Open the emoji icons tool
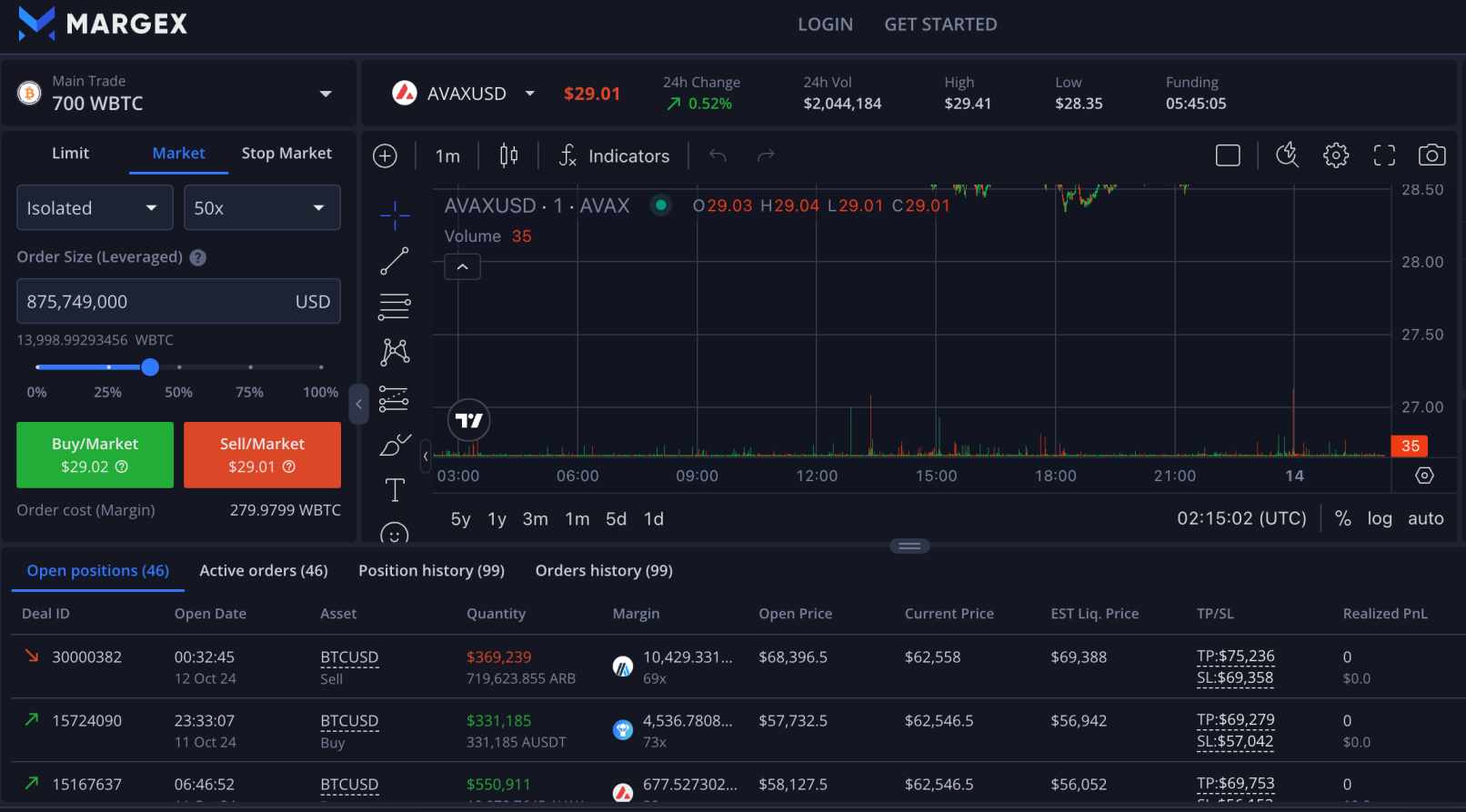Image resolution: width=1466 pixels, height=812 pixels. click(395, 533)
